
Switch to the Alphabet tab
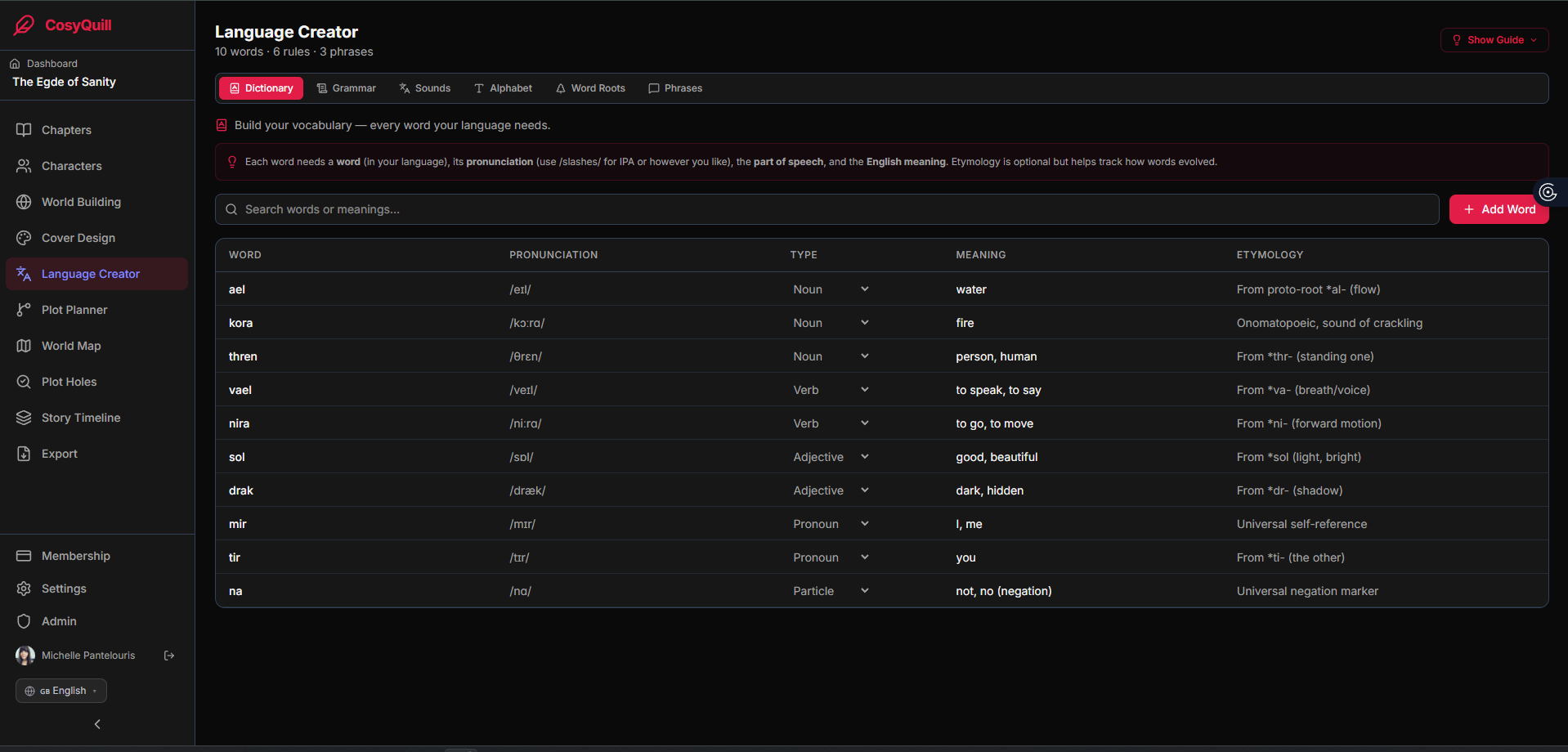tap(504, 88)
